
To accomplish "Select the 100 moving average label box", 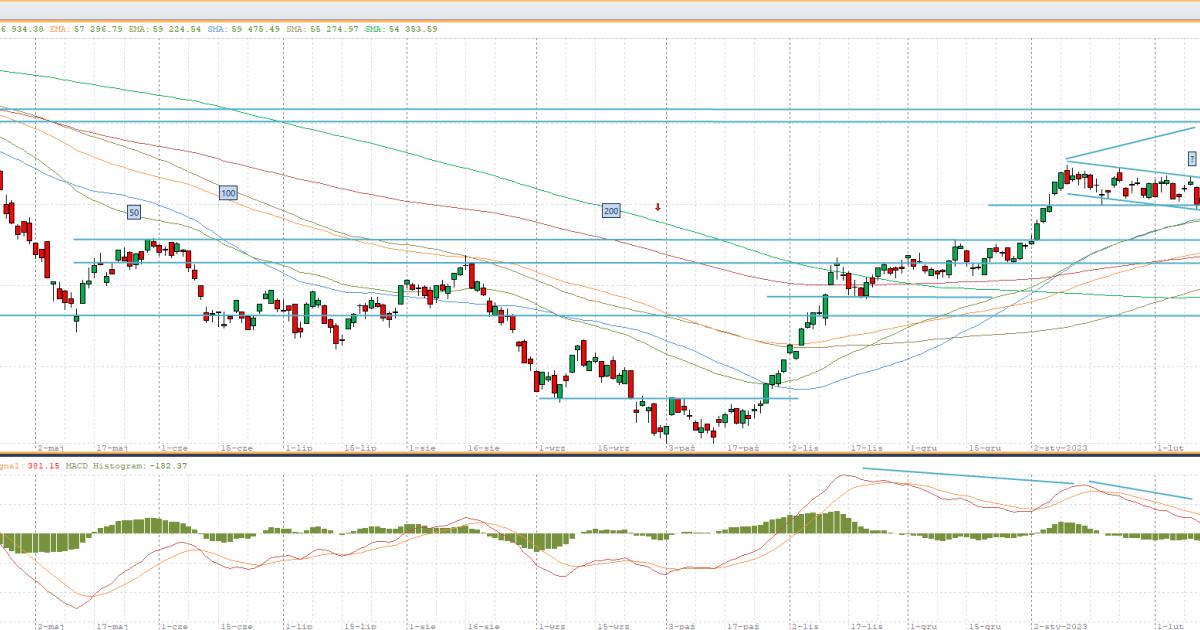I will [227, 192].
